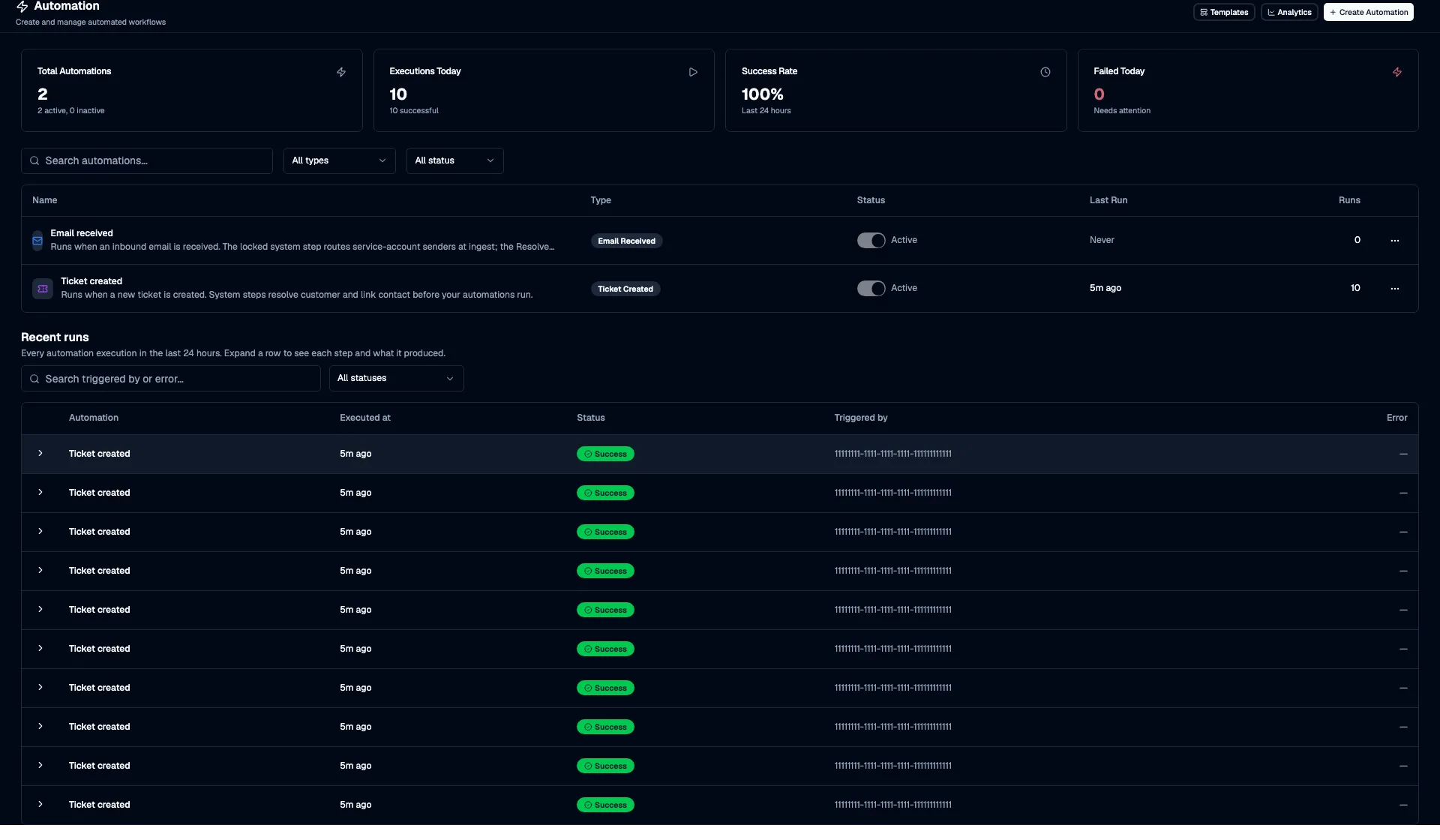Toggle the Email received automation switch

point(871,241)
